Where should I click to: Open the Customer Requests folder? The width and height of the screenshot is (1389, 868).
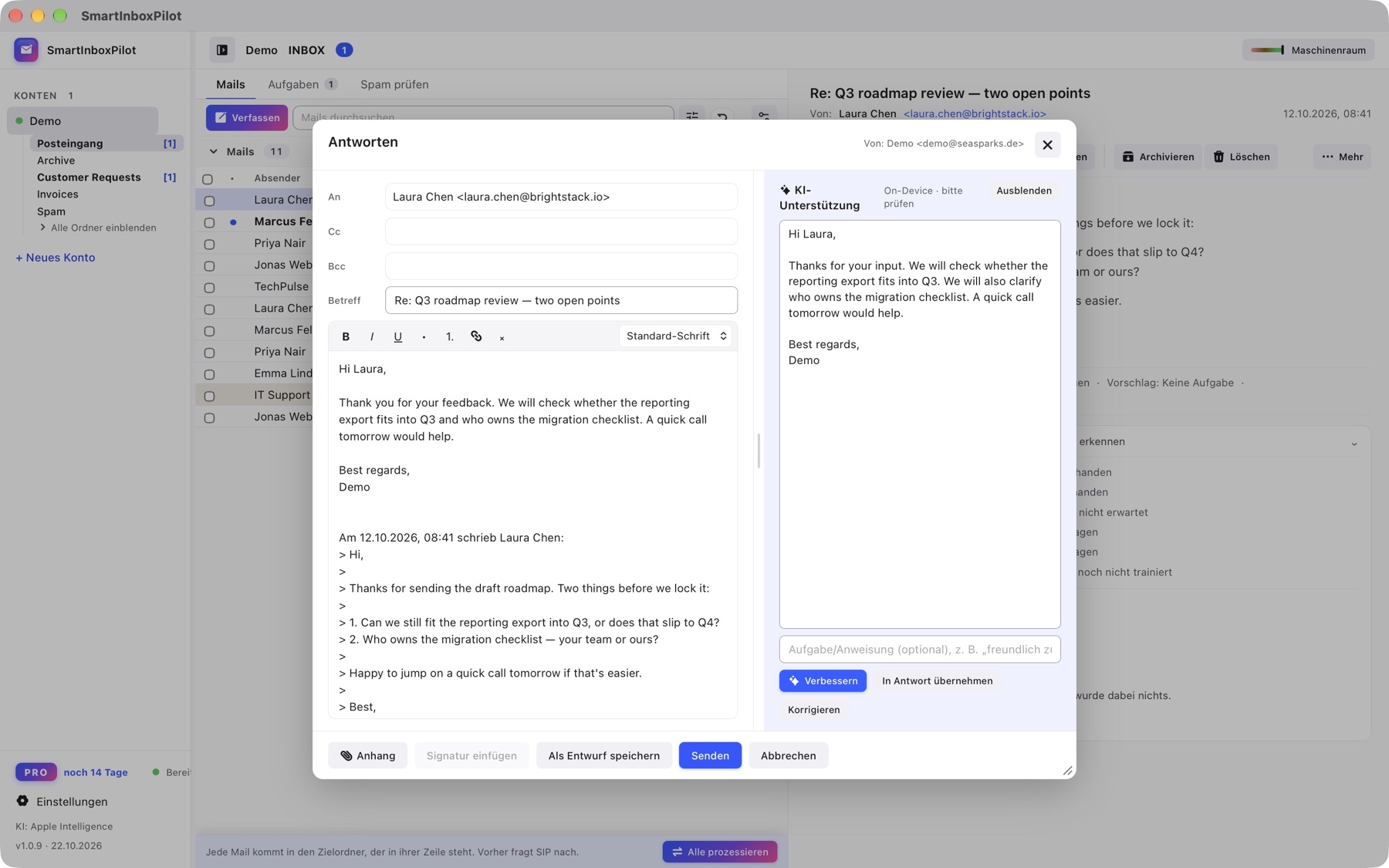point(89,177)
